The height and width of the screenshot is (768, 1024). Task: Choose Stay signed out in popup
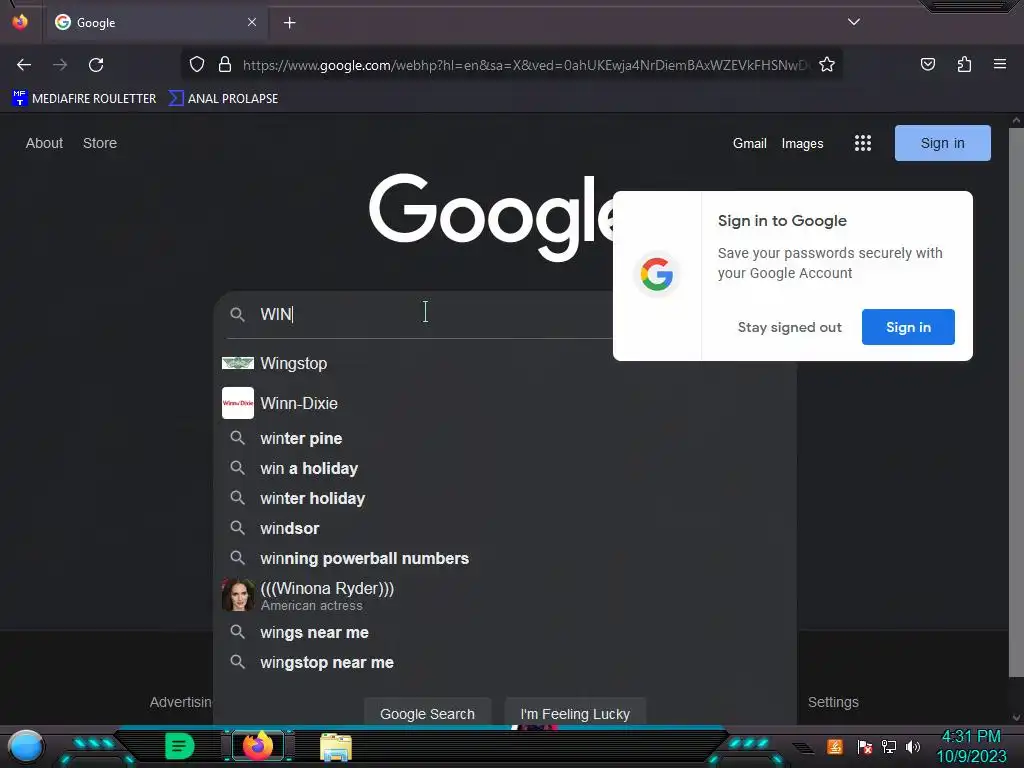[790, 327]
